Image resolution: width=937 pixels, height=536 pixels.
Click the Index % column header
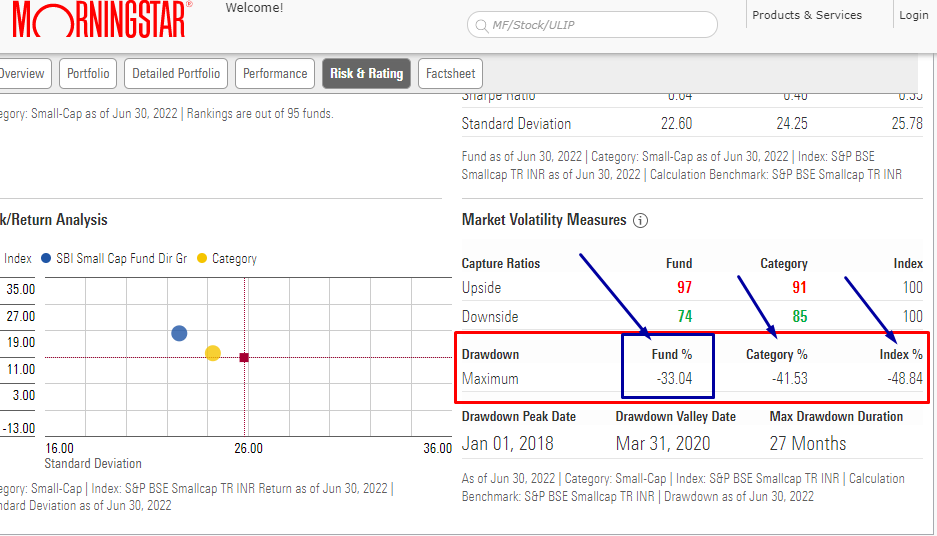tap(901, 354)
